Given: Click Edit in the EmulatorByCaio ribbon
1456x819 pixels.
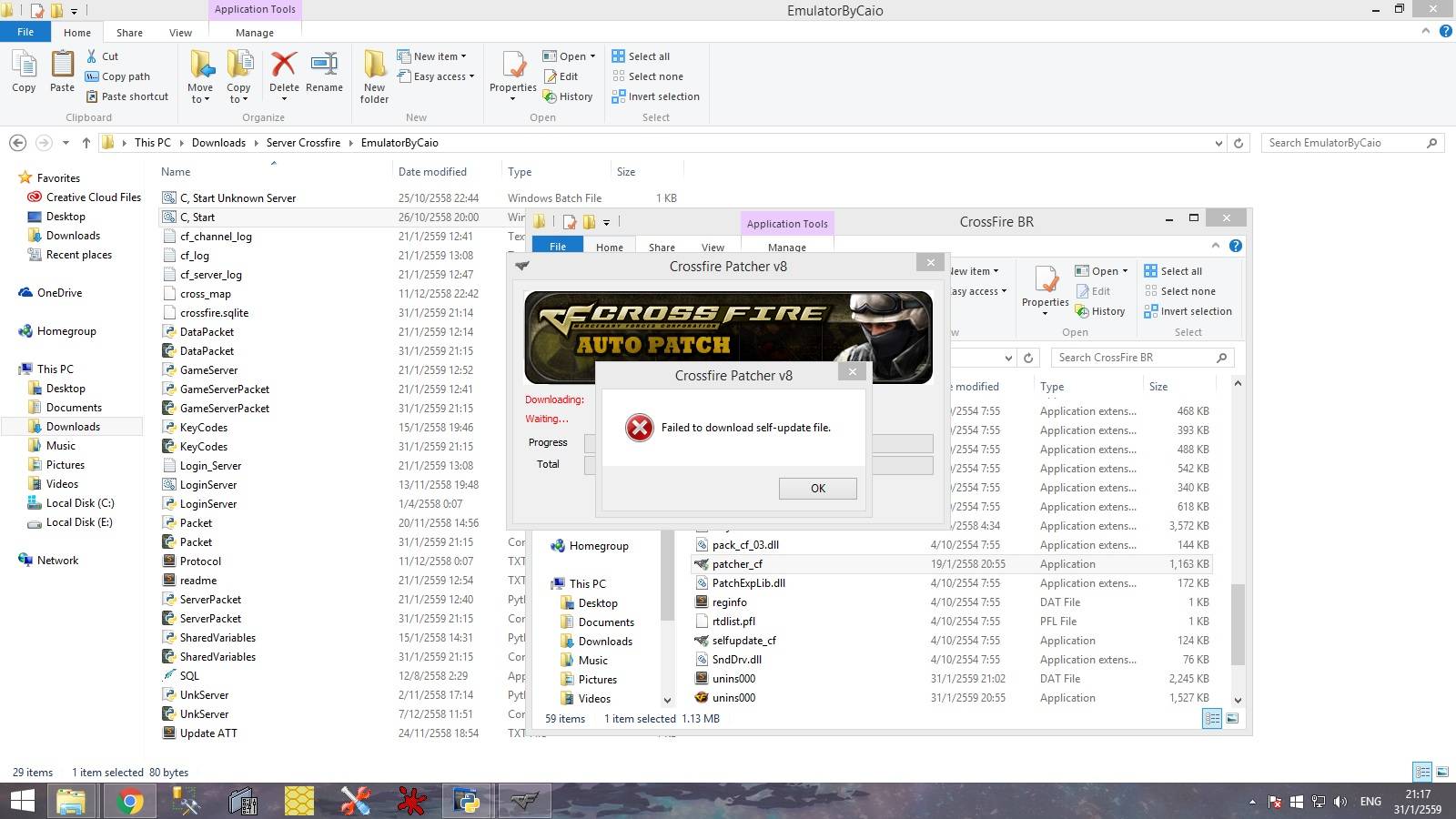Looking at the screenshot, I should (561, 76).
